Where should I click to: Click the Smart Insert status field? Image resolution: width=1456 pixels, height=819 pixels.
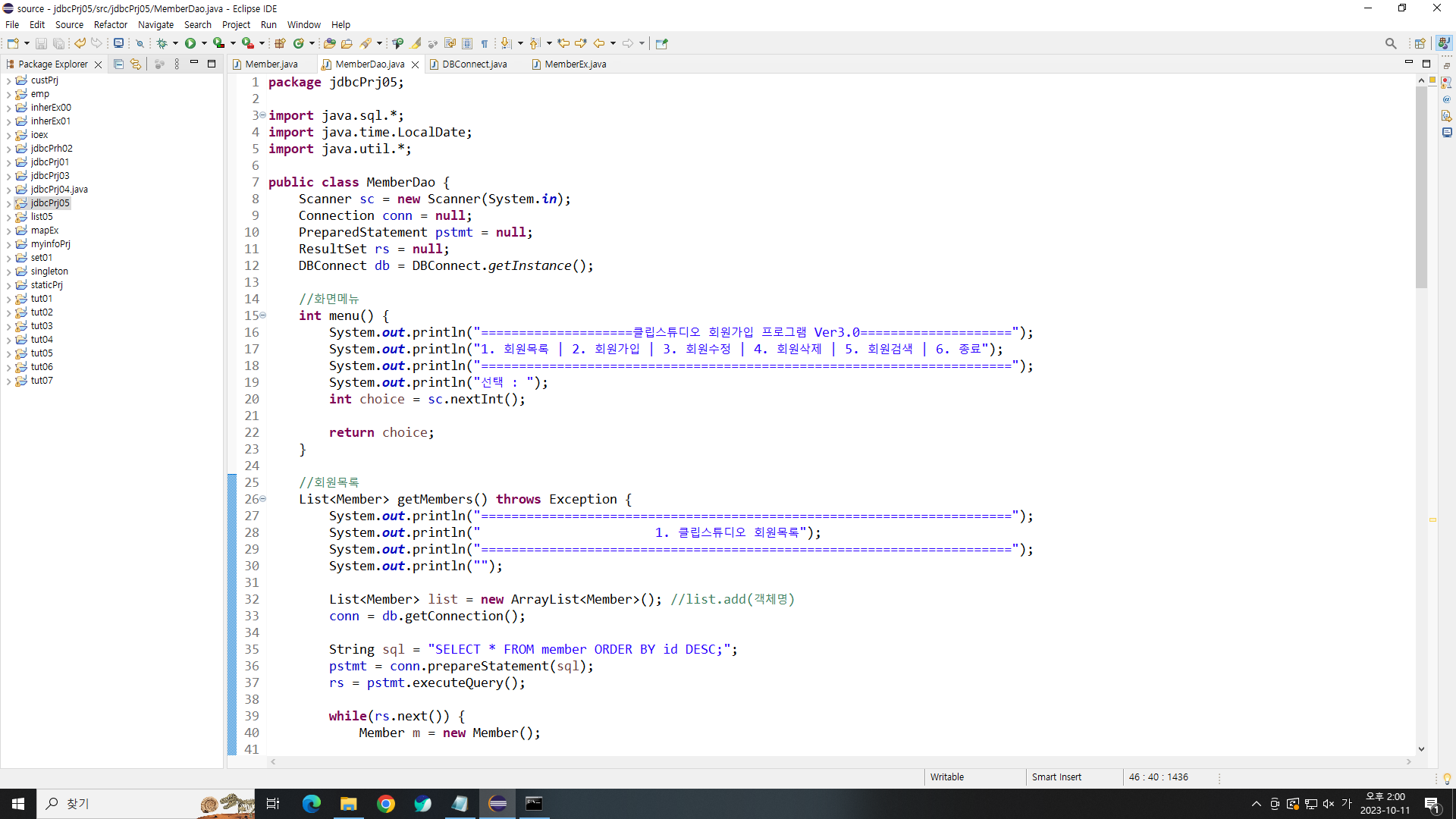1056,777
